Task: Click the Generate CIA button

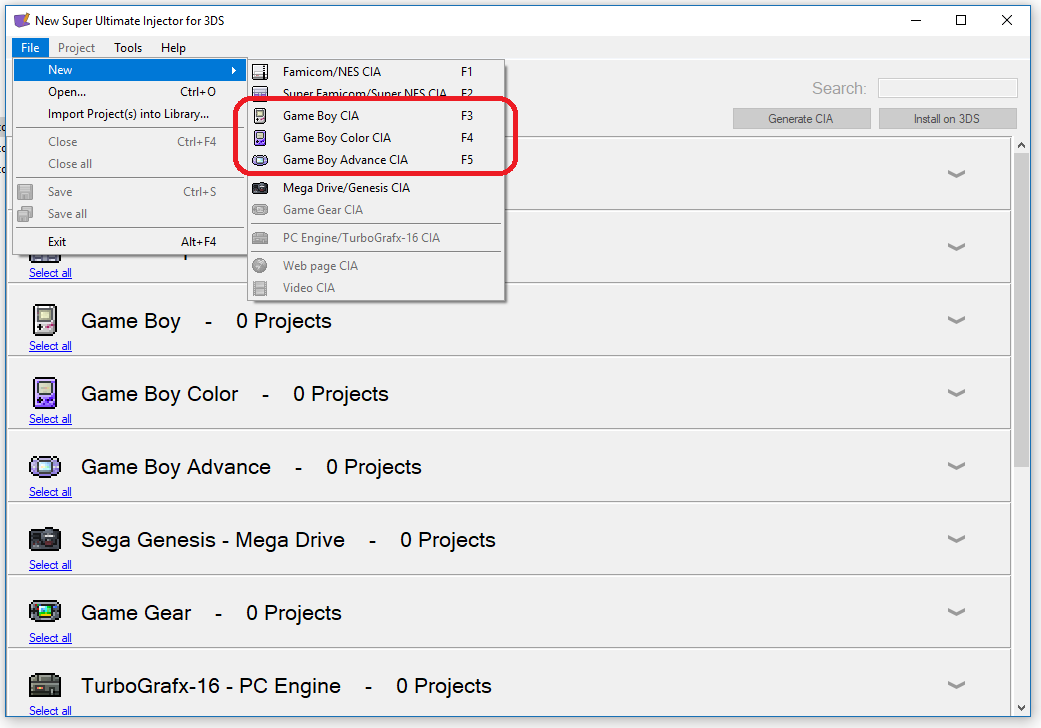Action: [x=801, y=119]
